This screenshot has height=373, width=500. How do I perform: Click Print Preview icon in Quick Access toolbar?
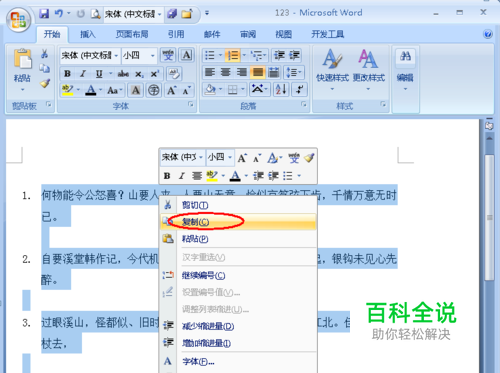[96, 14]
